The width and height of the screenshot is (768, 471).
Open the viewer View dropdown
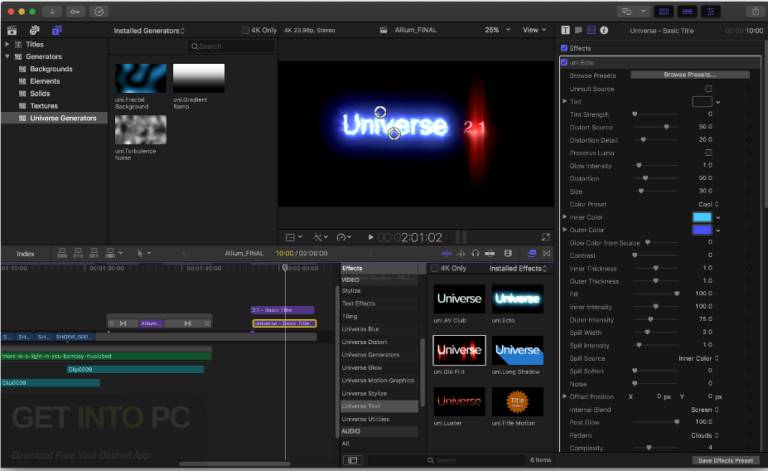534,30
